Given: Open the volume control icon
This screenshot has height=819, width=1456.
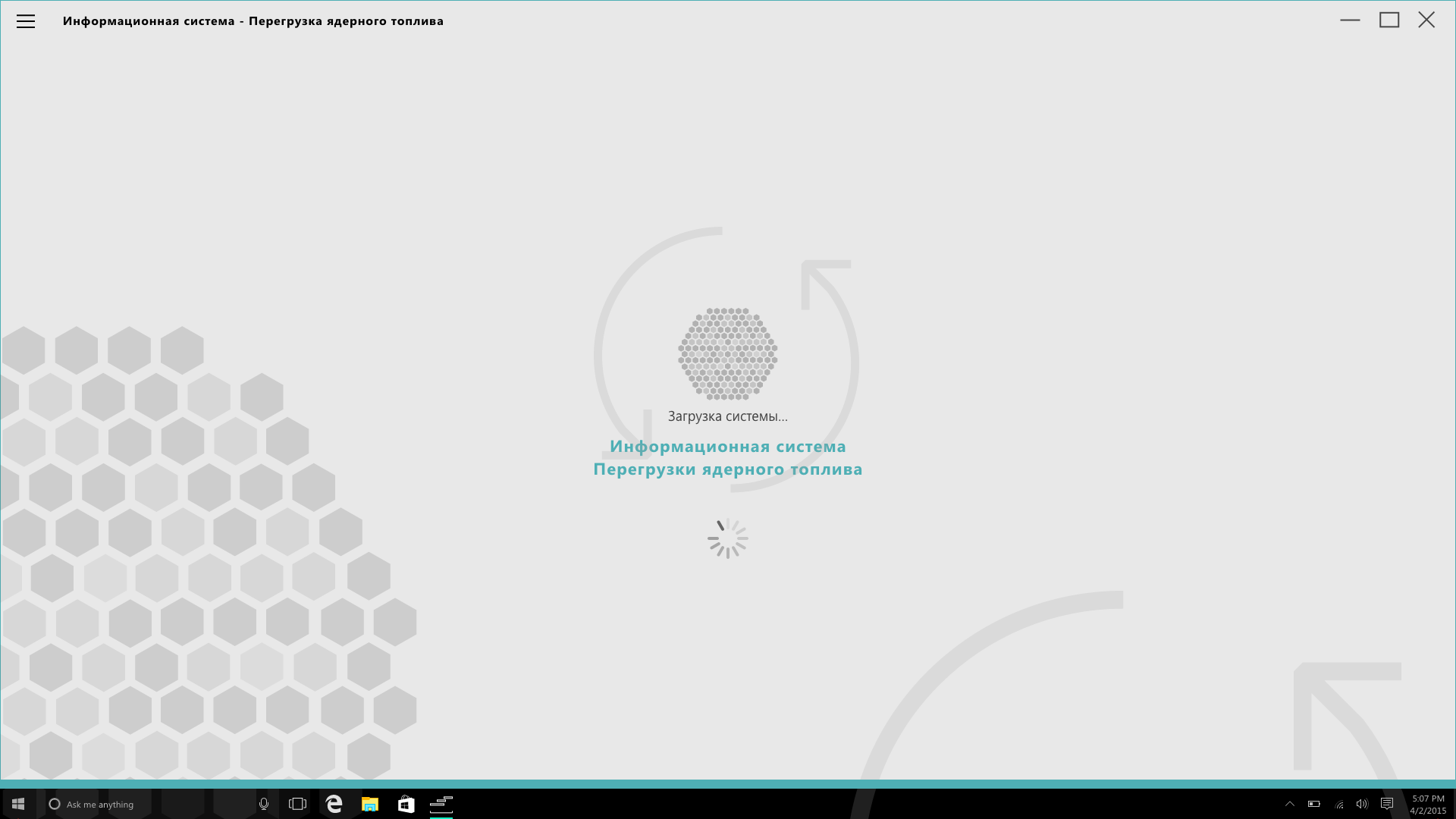Looking at the screenshot, I should (x=1362, y=804).
